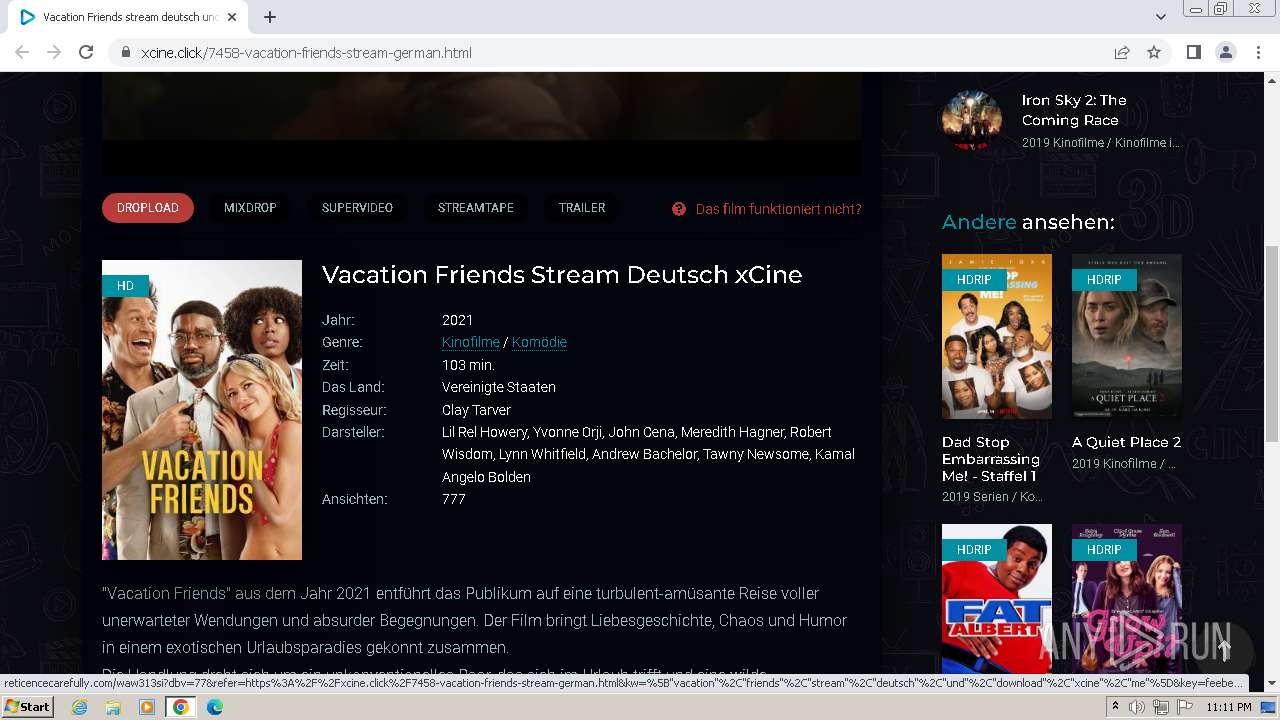Open the Fat Albert poster

(997, 598)
